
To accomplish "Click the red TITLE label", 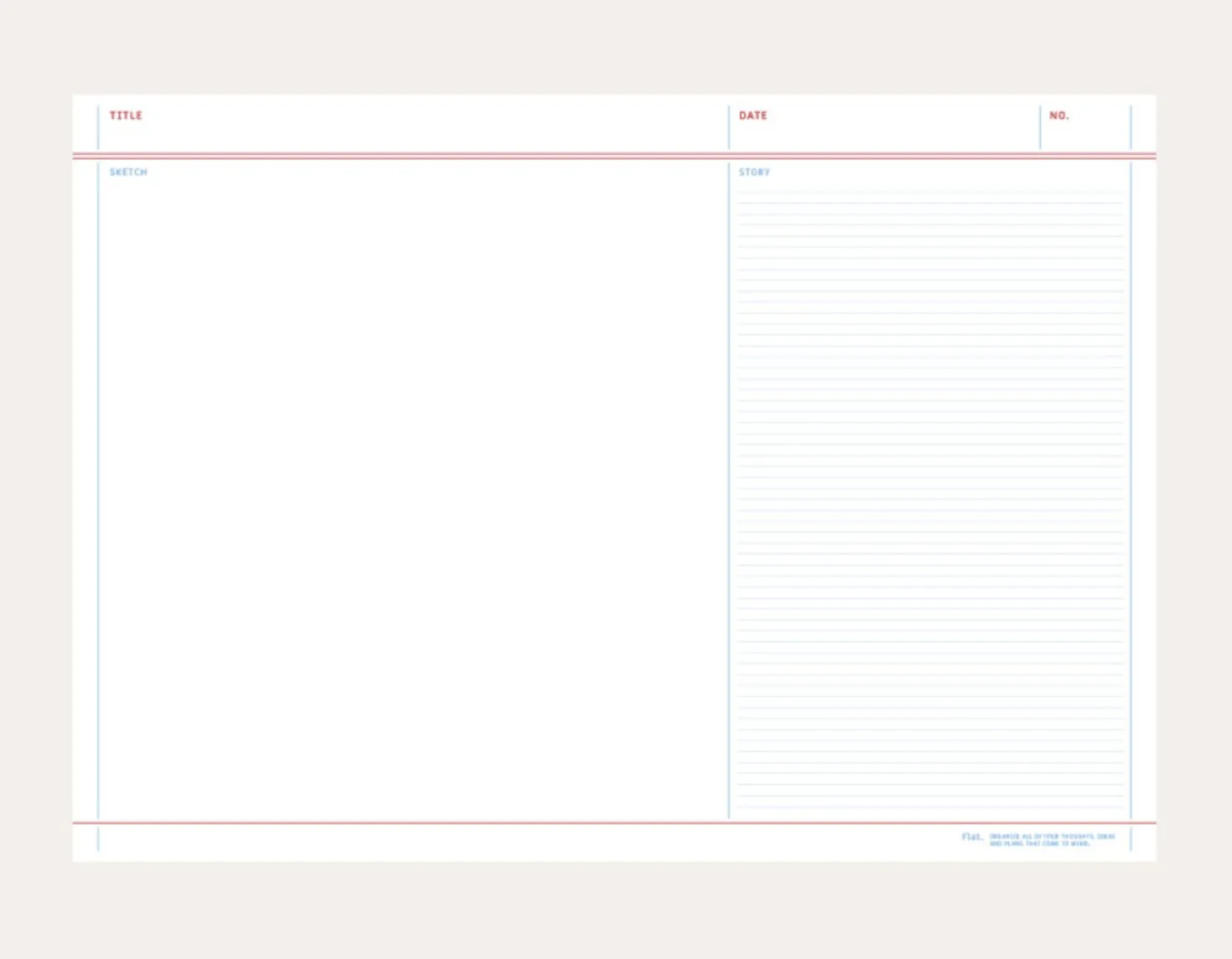I will click(126, 116).
